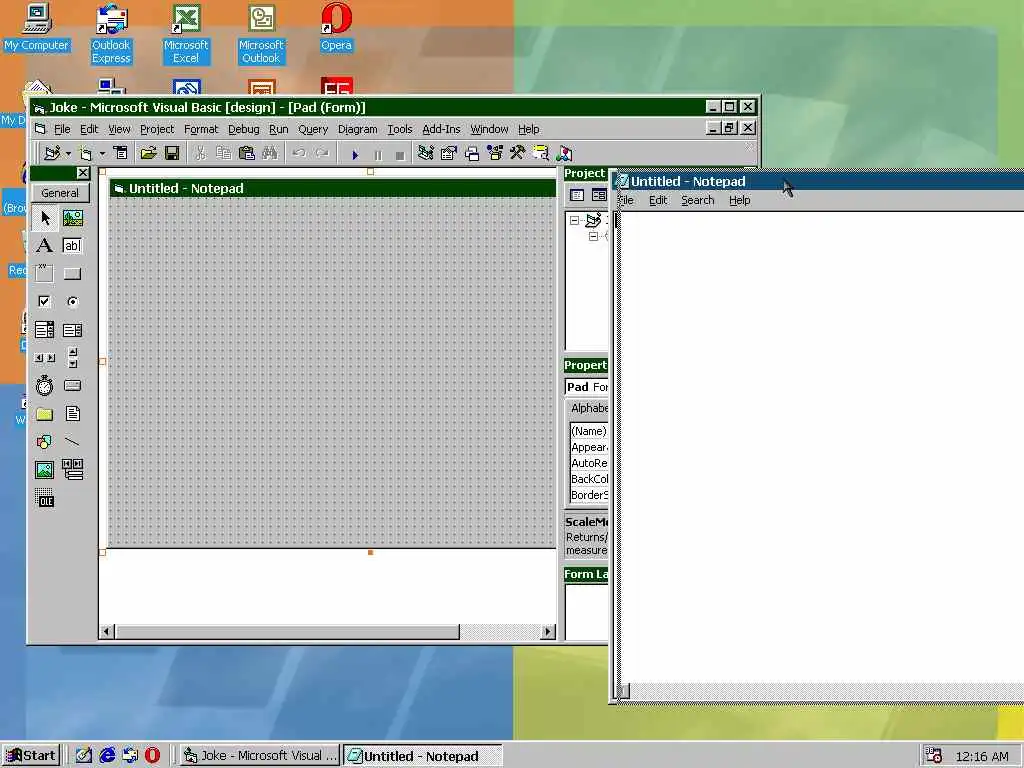
Task: Select the Frame control in the toolbox
Action: pyautogui.click(x=44, y=273)
